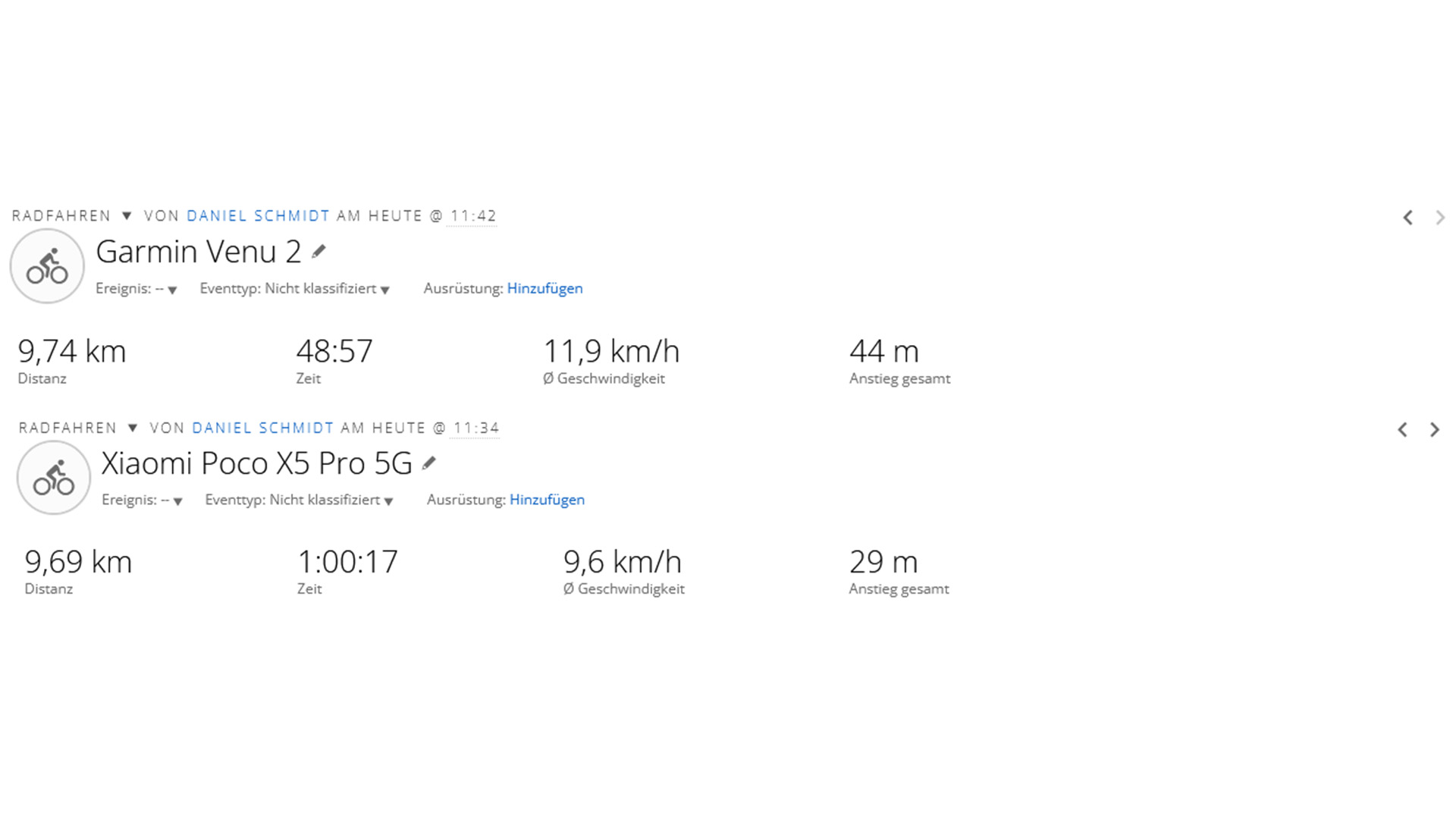Click Hinzufügen link for Garmin Ausrüstung

(544, 288)
